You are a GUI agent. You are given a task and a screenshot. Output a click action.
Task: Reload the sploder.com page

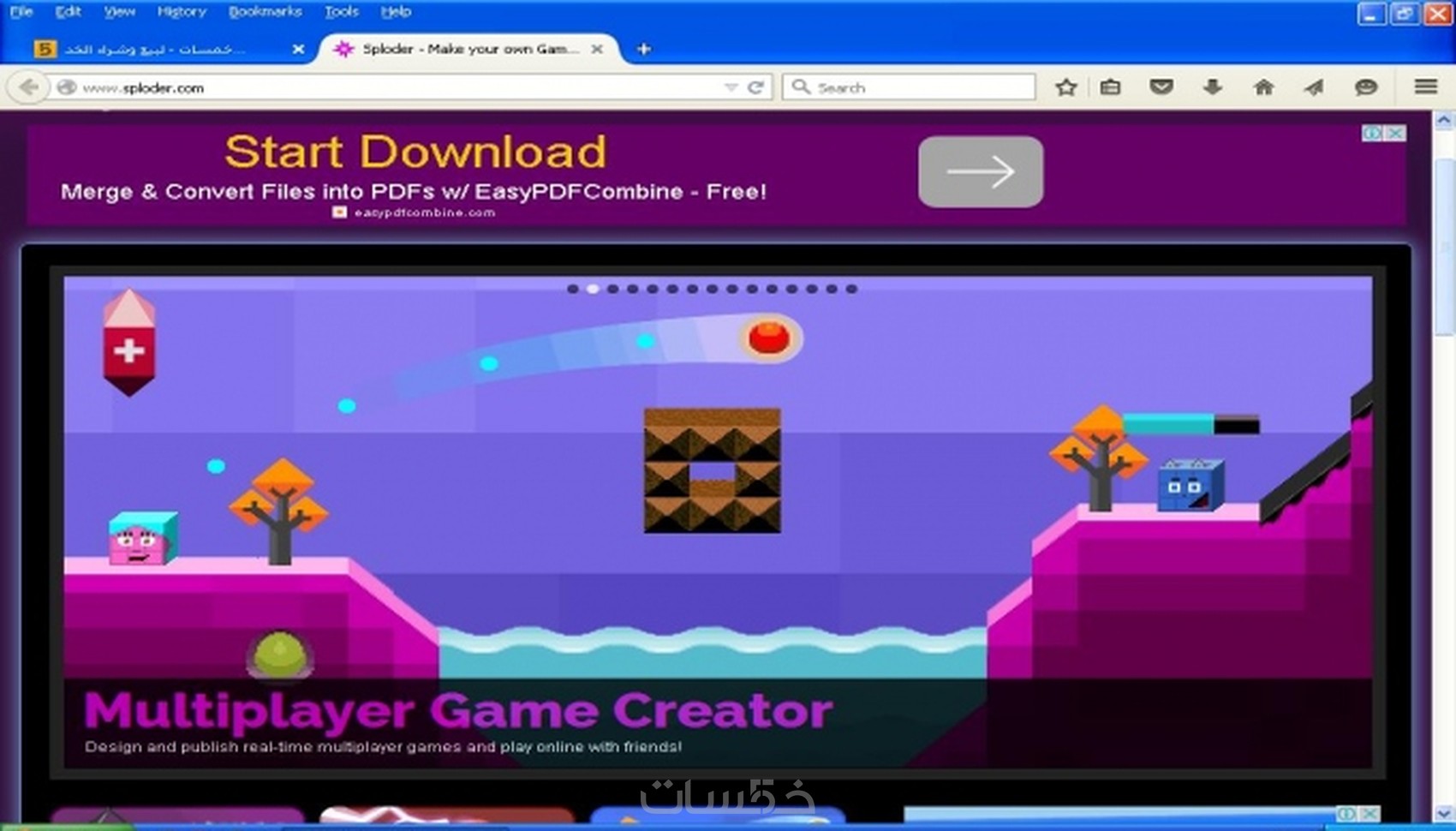(755, 87)
